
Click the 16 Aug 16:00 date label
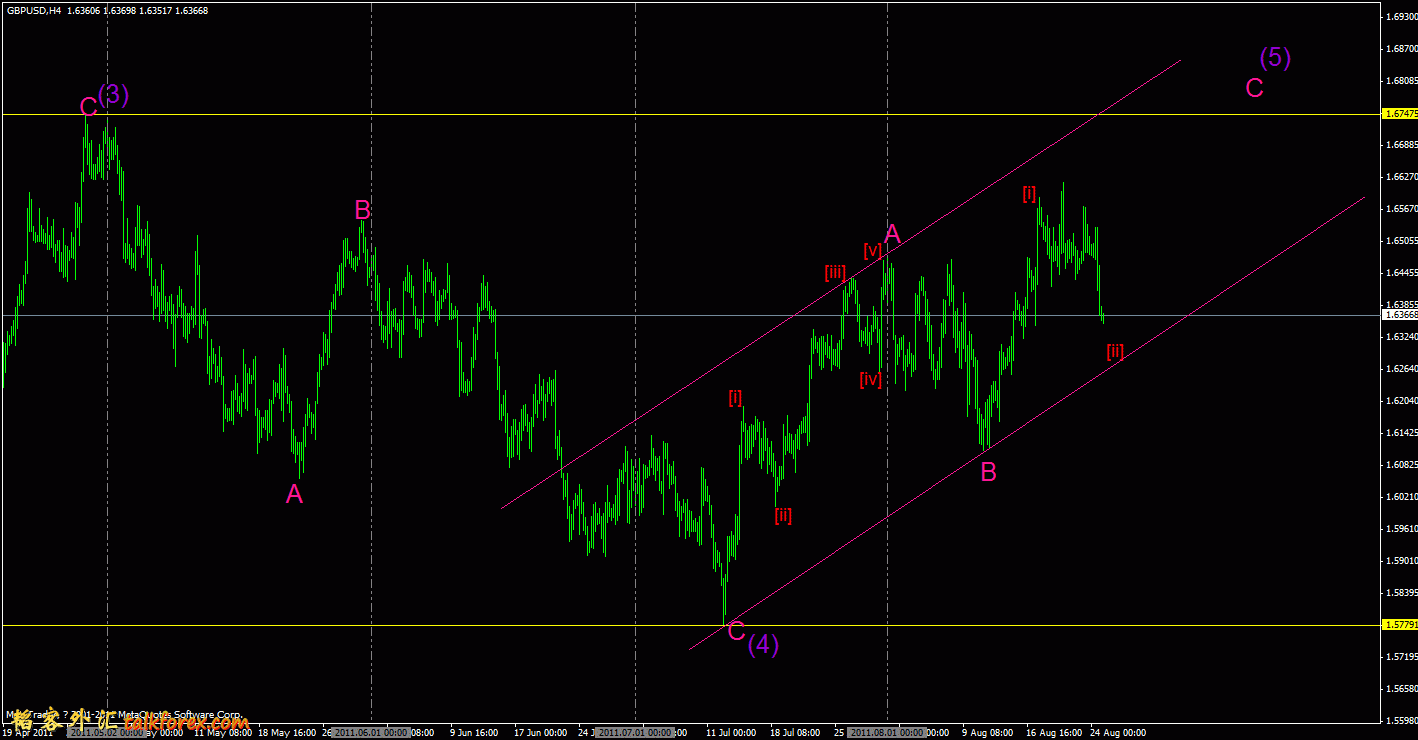tap(1053, 732)
